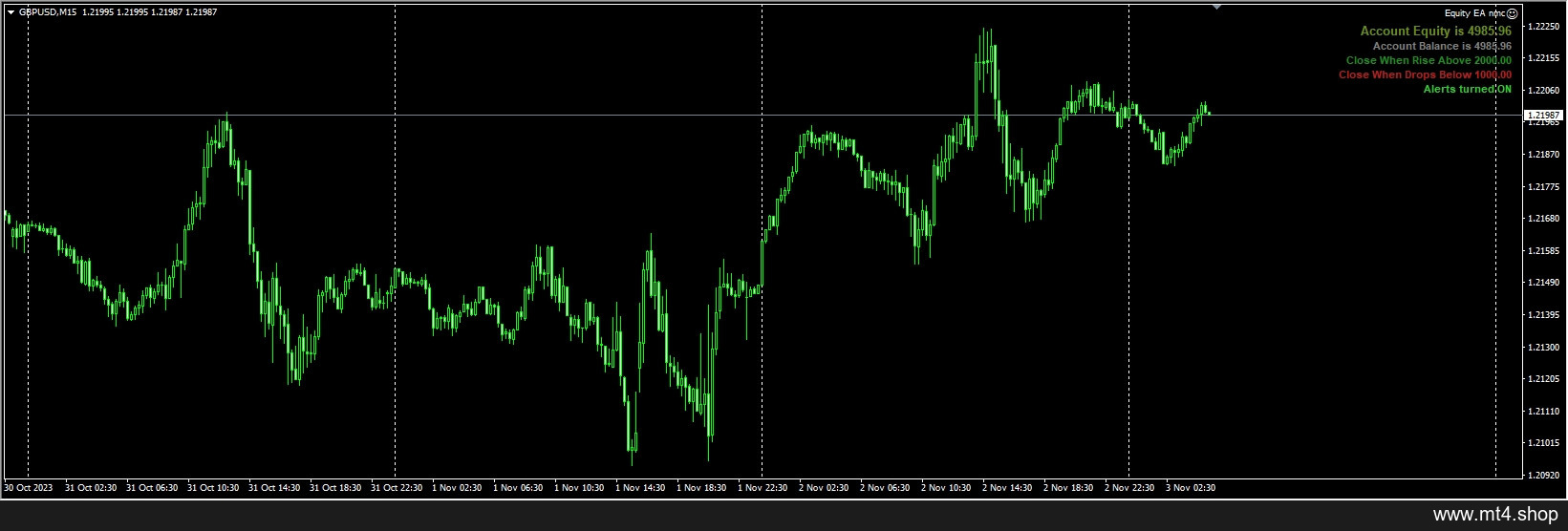
Task: Click the '1 Nov 10:30' time label
Action: (x=579, y=488)
